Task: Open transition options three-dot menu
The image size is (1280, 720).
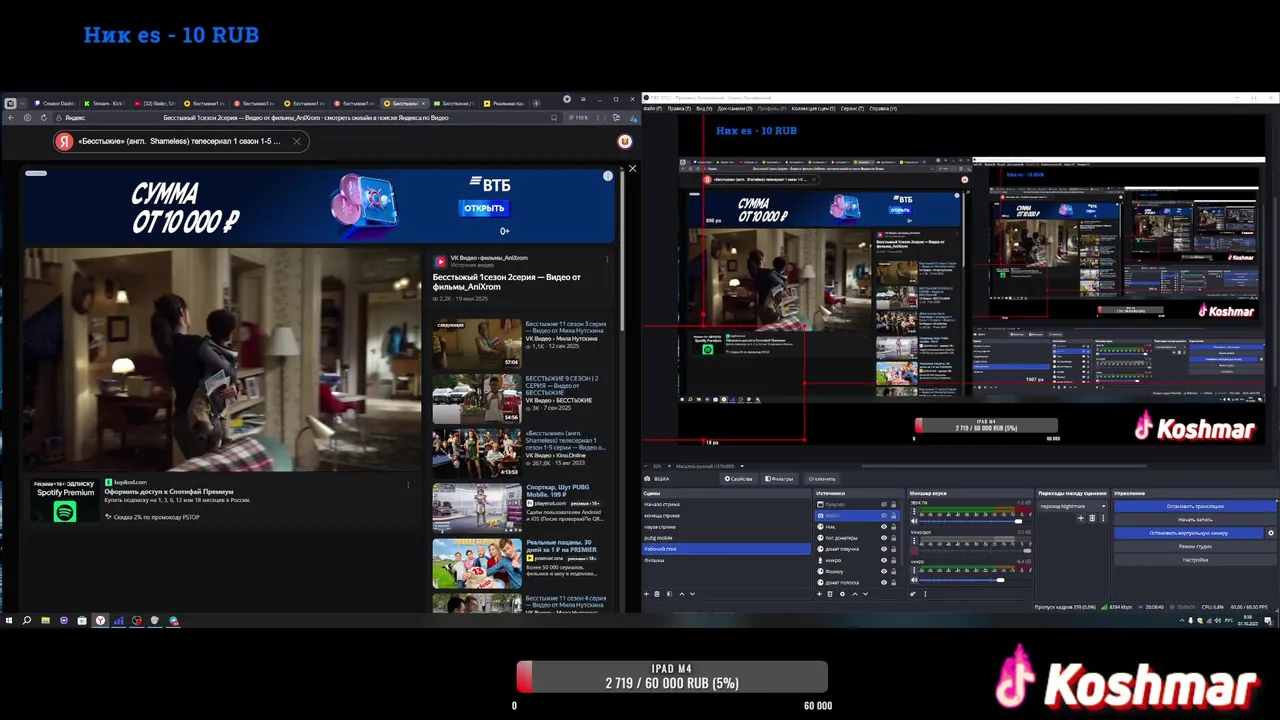Action: [x=1103, y=518]
